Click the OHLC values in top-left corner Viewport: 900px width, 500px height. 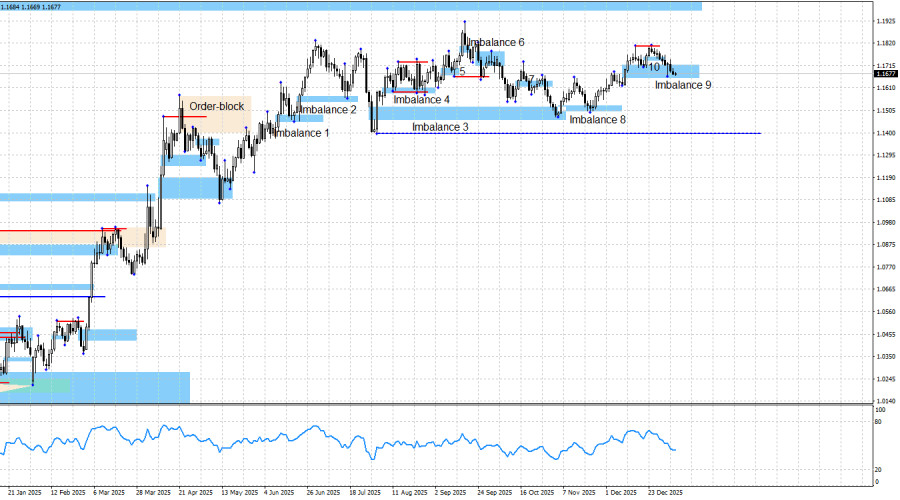pyautogui.click(x=31, y=6)
